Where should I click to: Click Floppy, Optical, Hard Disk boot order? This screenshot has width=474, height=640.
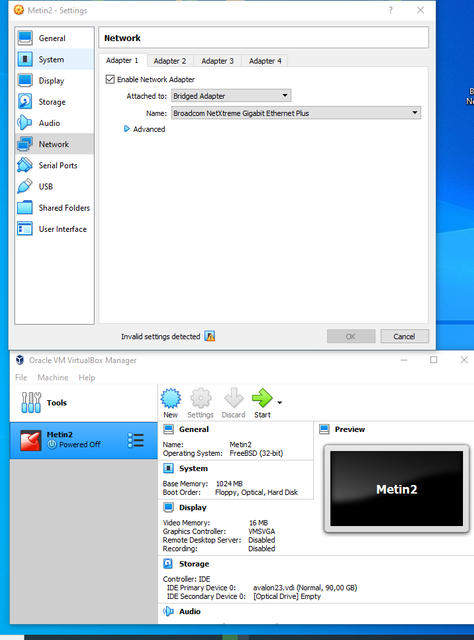256,492
